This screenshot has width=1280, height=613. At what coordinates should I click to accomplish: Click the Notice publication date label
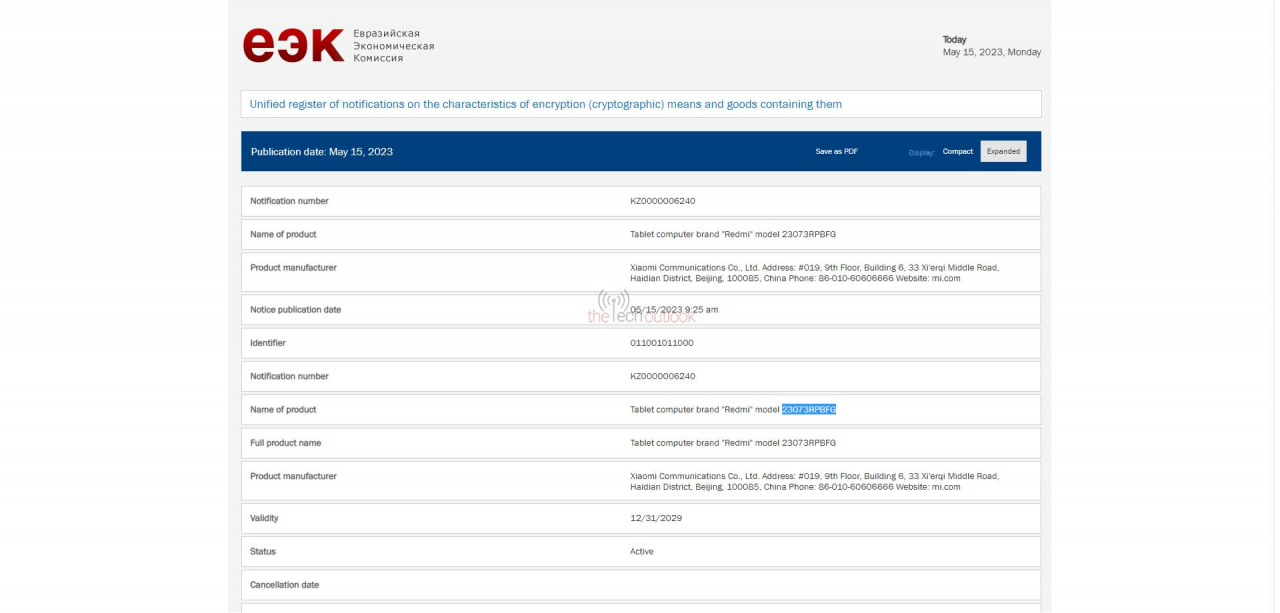[295, 310]
